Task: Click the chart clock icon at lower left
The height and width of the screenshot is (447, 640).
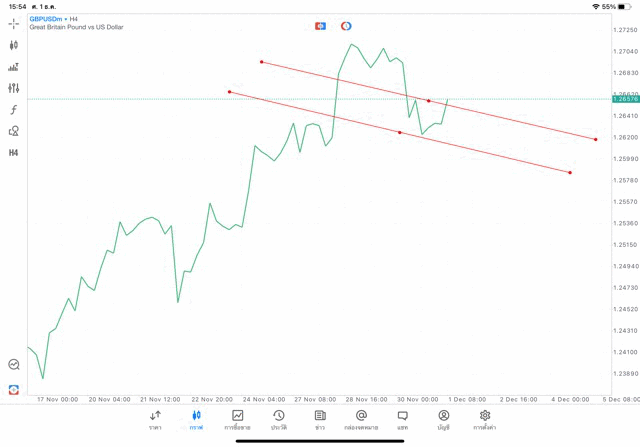Action: click(x=14, y=365)
